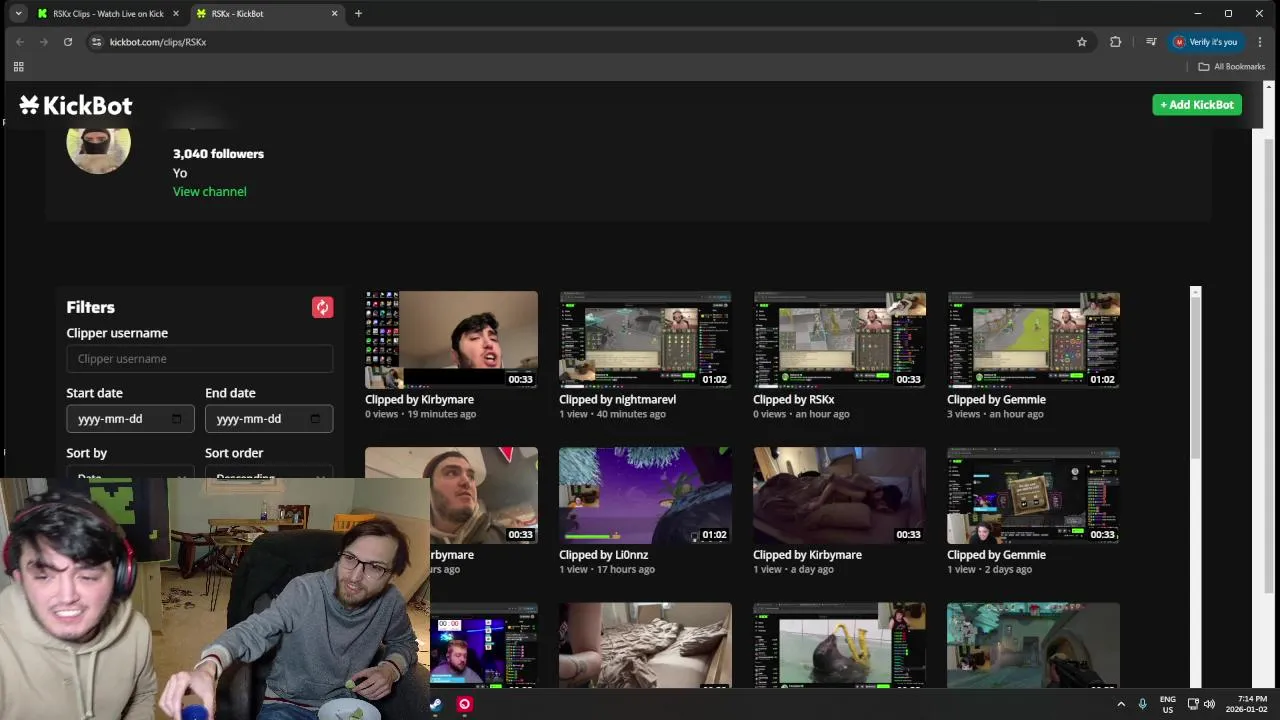Screen dimensions: 1280x720
Task: Follow the View channel link
Action: point(209,191)
